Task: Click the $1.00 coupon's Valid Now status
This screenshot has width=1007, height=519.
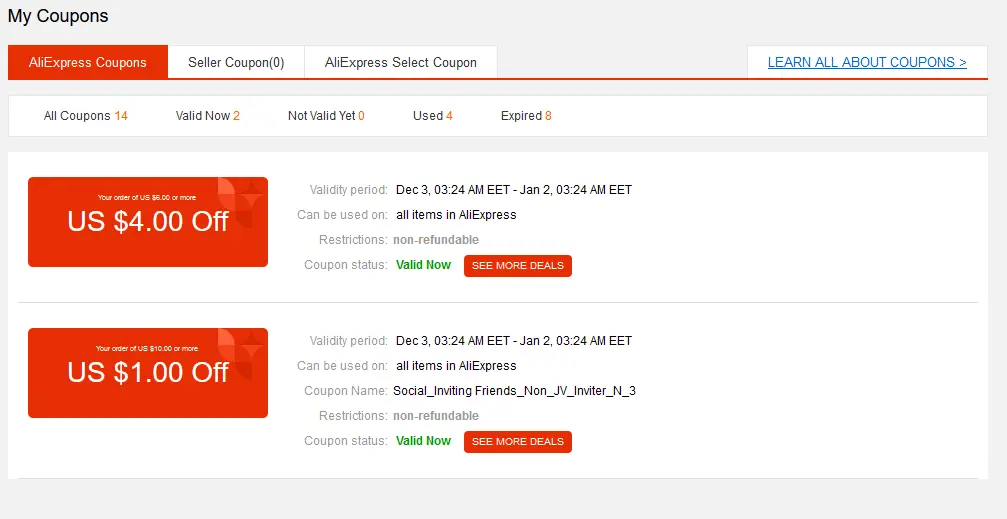Action: click(x=423, y=441)
